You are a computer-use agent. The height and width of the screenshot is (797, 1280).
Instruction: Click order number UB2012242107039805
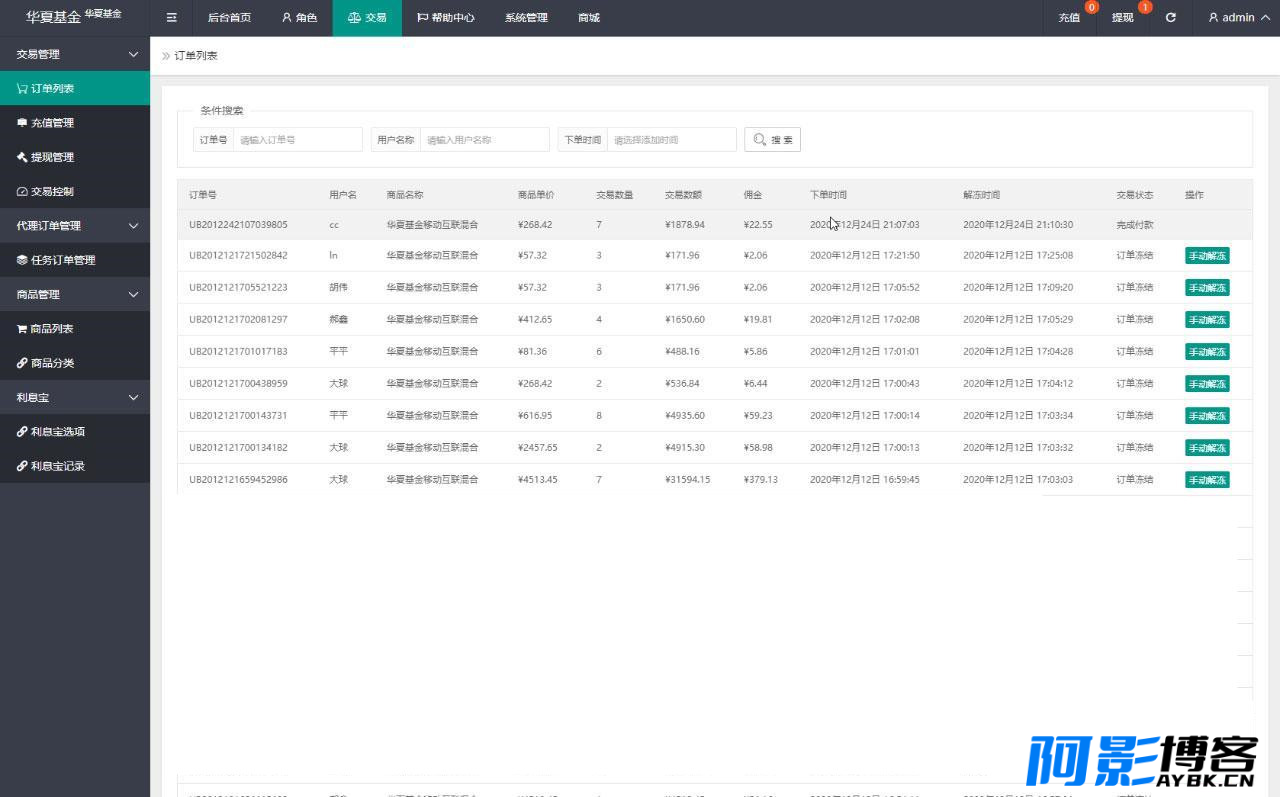238,225
